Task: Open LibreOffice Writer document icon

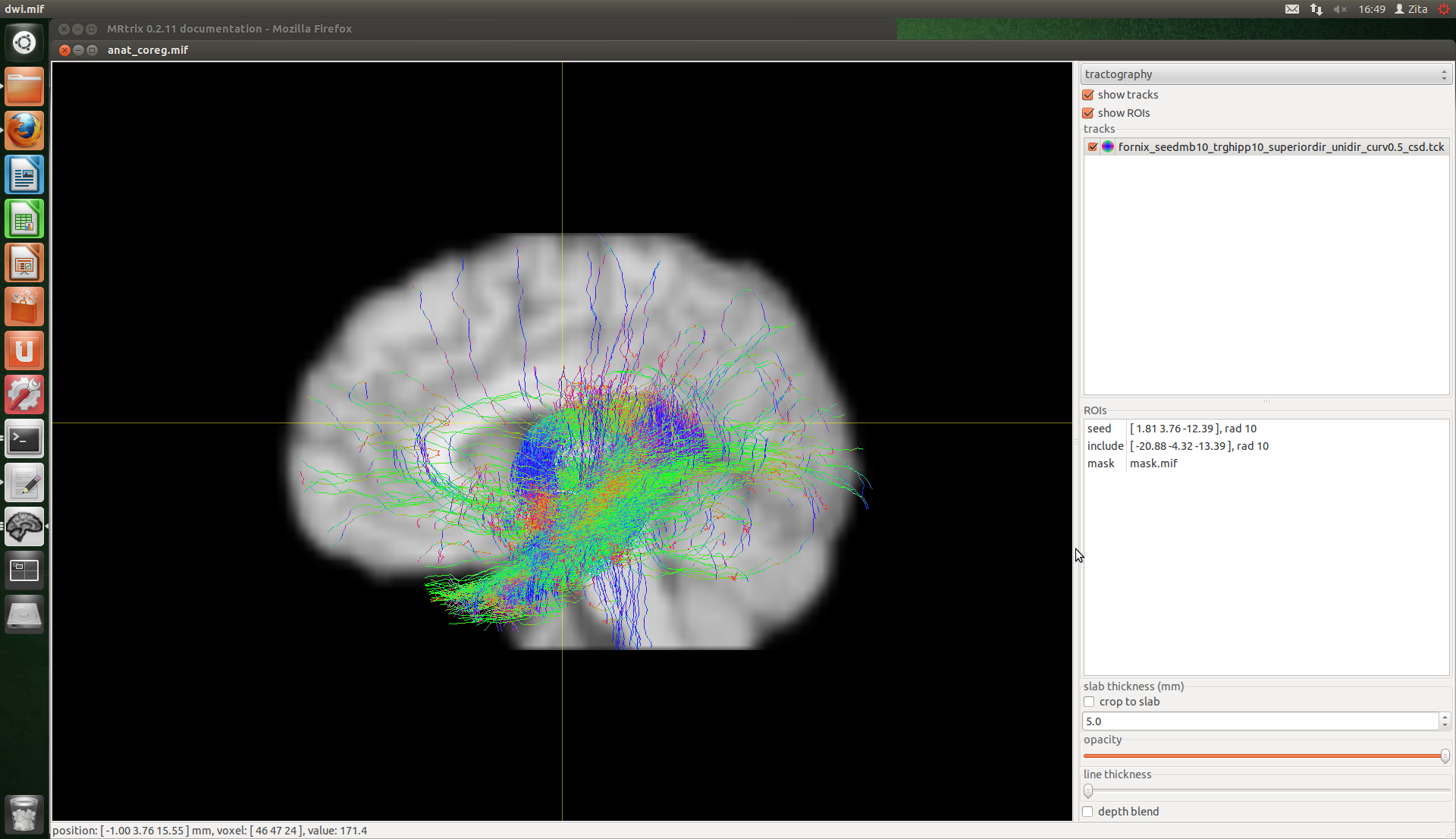Action: point(24,175)
